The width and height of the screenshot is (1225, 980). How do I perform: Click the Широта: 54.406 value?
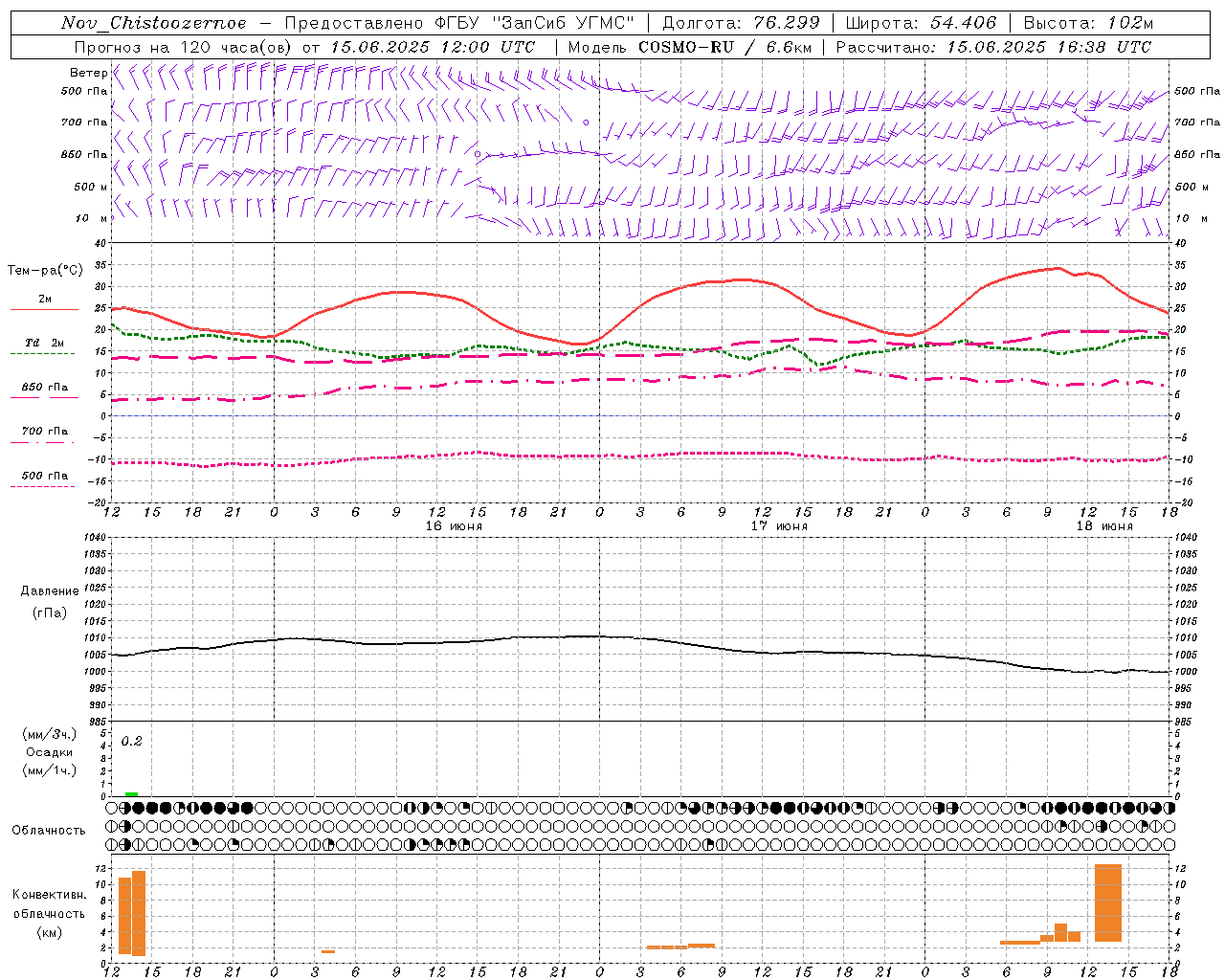921,23
